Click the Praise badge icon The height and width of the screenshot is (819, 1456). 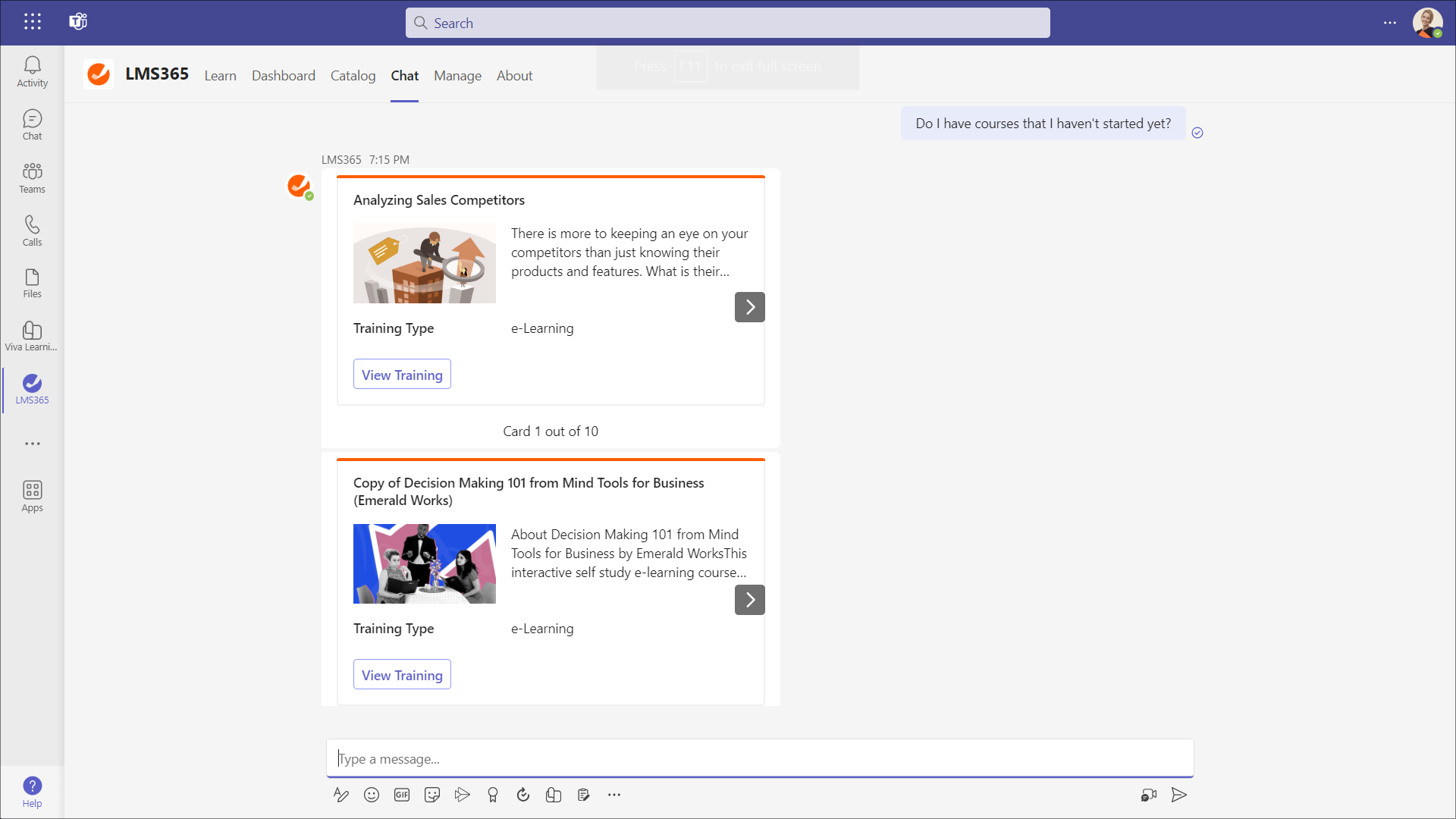tap(493, 795)
